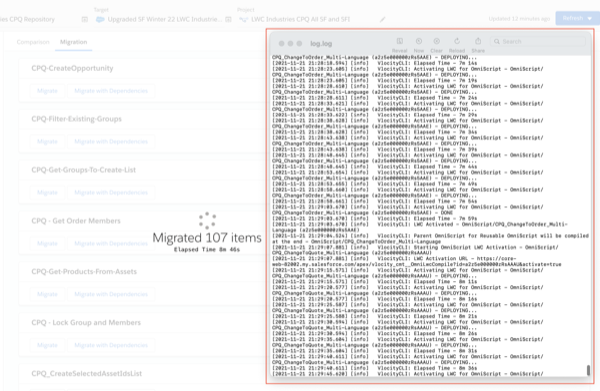The width and height of the screenshot is (600, 391).
Task: Migrate the CPQ - Get Order Members item
Action: (47, 243)
